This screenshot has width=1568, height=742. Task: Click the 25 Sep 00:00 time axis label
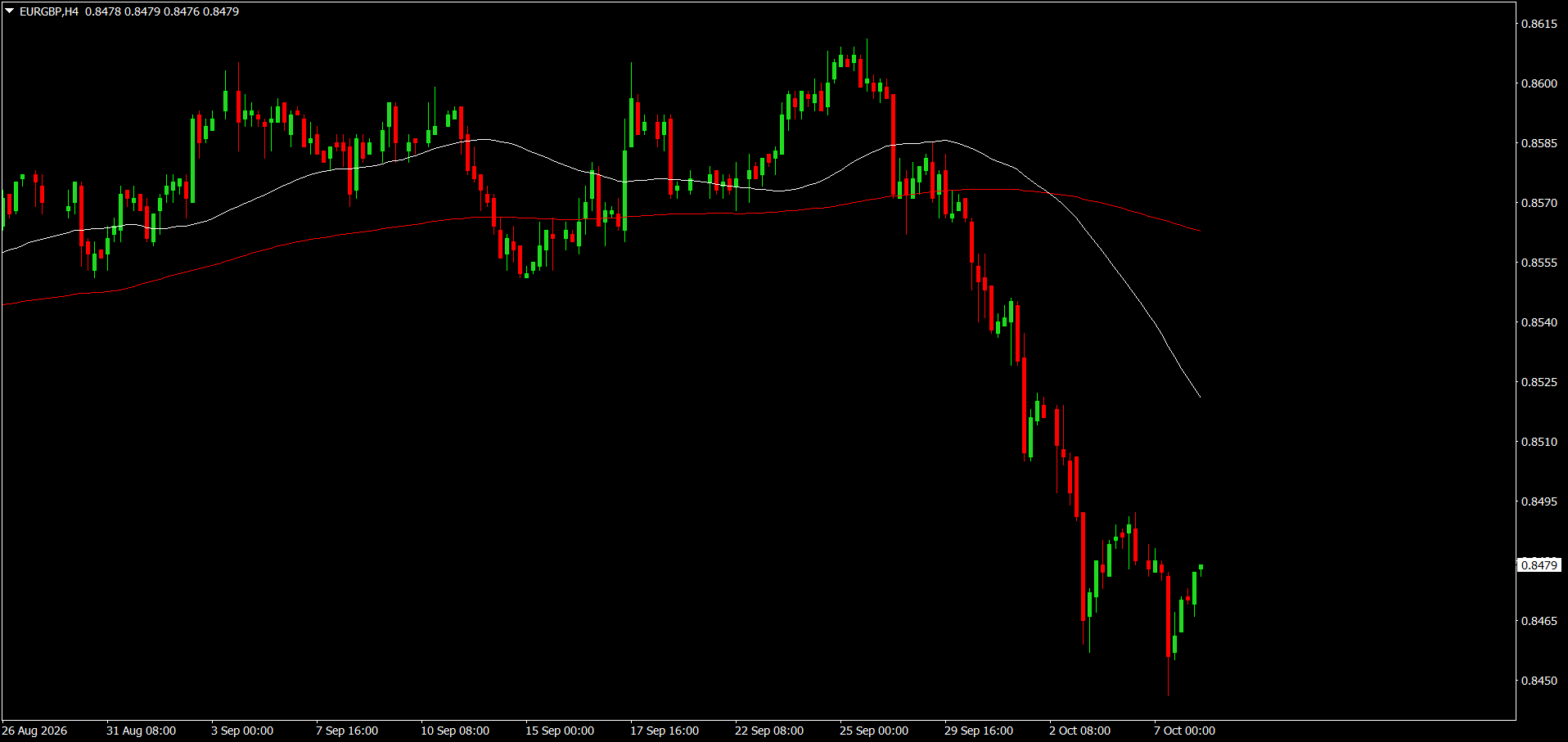[x=874, y=731]
